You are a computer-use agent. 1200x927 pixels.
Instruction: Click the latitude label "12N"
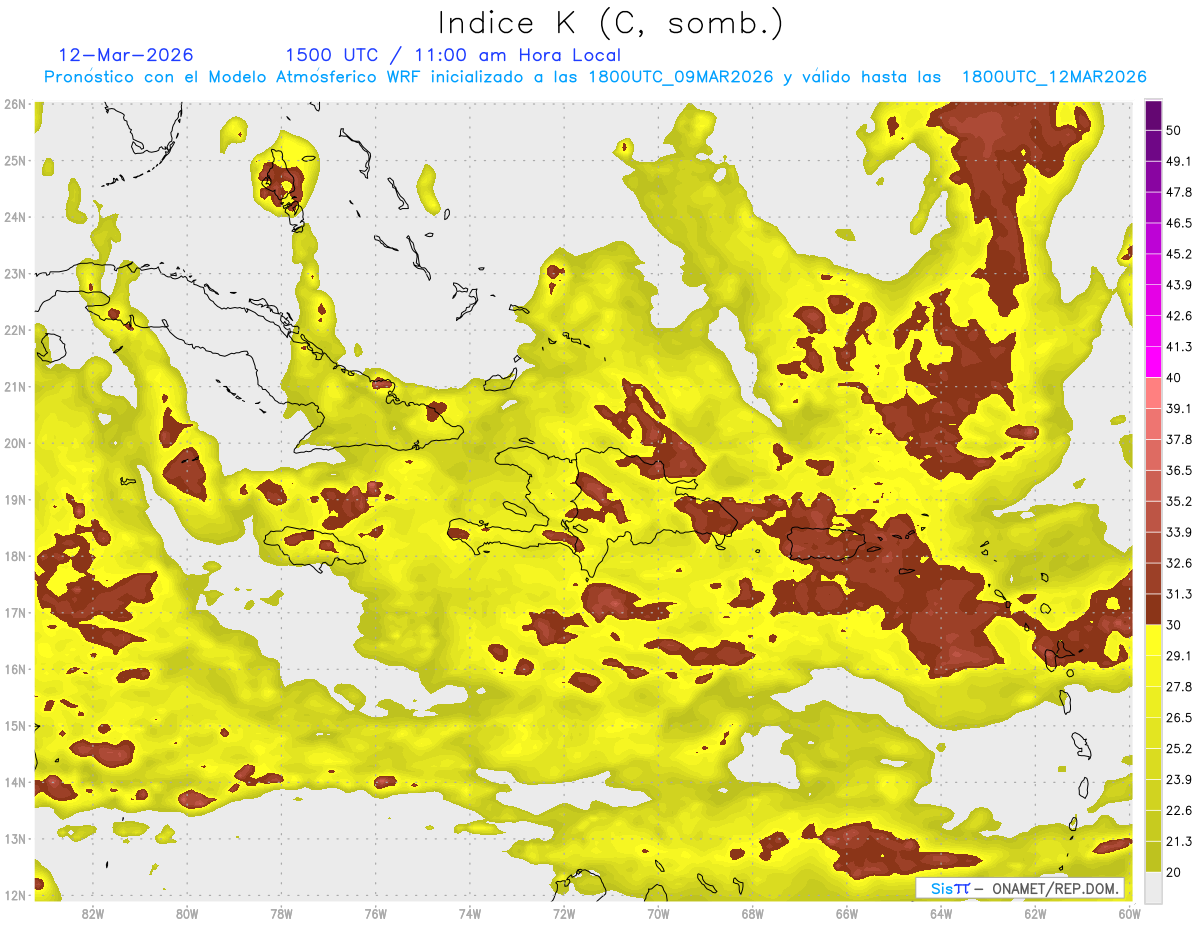click(x=15, y=895)
